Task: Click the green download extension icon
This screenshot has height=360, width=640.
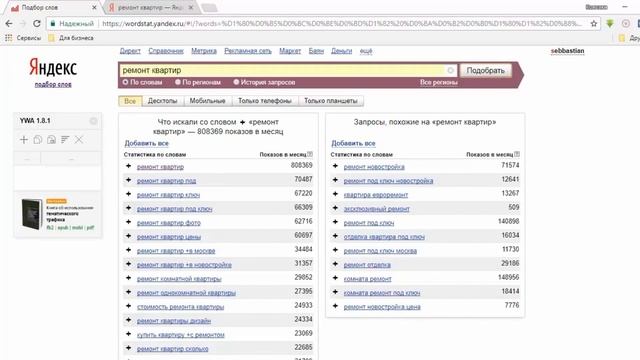Action: [x=610, y=24]
